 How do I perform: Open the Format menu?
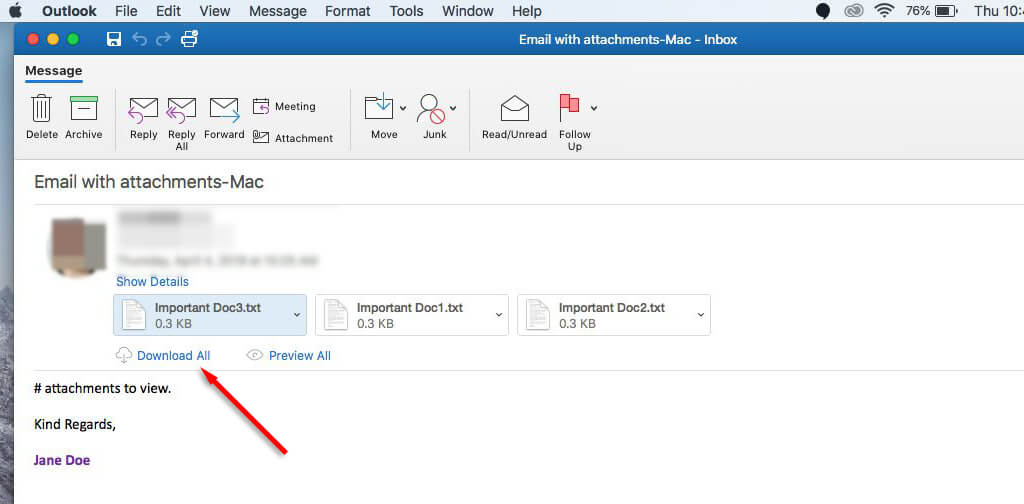point(347,11)
